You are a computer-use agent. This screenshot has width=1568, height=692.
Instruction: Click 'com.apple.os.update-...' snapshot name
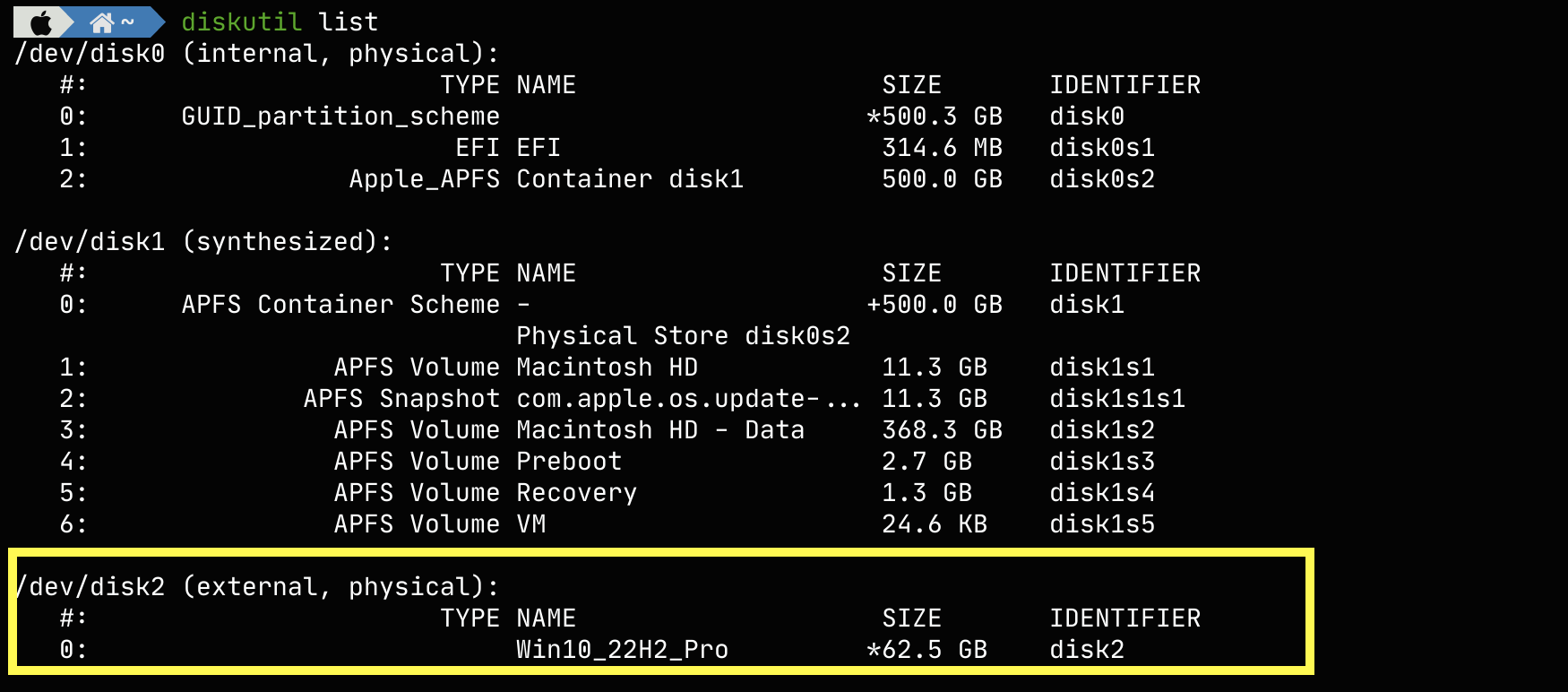point(689,399)
